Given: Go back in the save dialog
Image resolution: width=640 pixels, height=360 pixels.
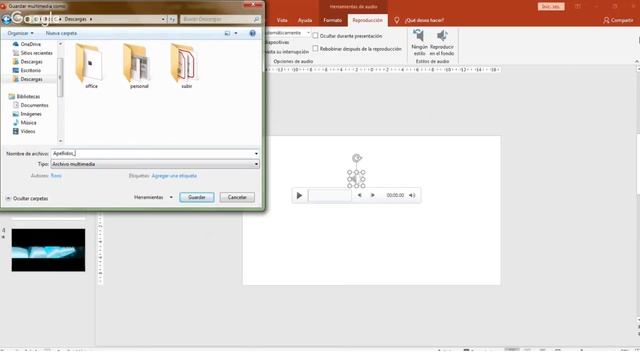Looking at the screenshot, I should tap(6, 19).
